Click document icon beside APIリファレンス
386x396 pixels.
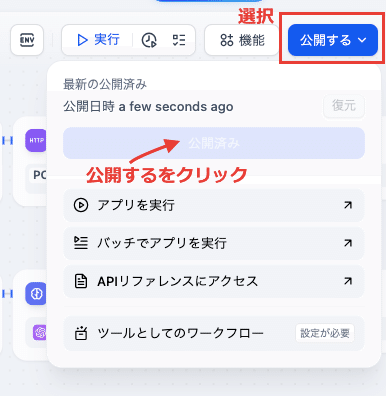pyautogui.click(x=81, y=281)
